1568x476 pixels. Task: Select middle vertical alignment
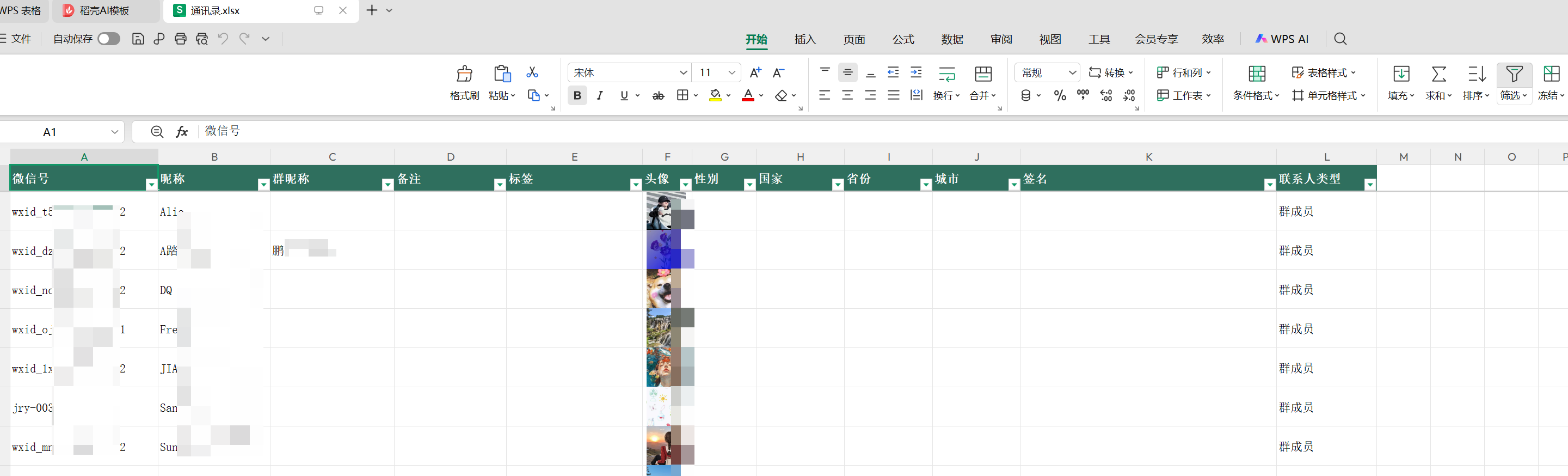pyautogui.click(x=847, y=72)
